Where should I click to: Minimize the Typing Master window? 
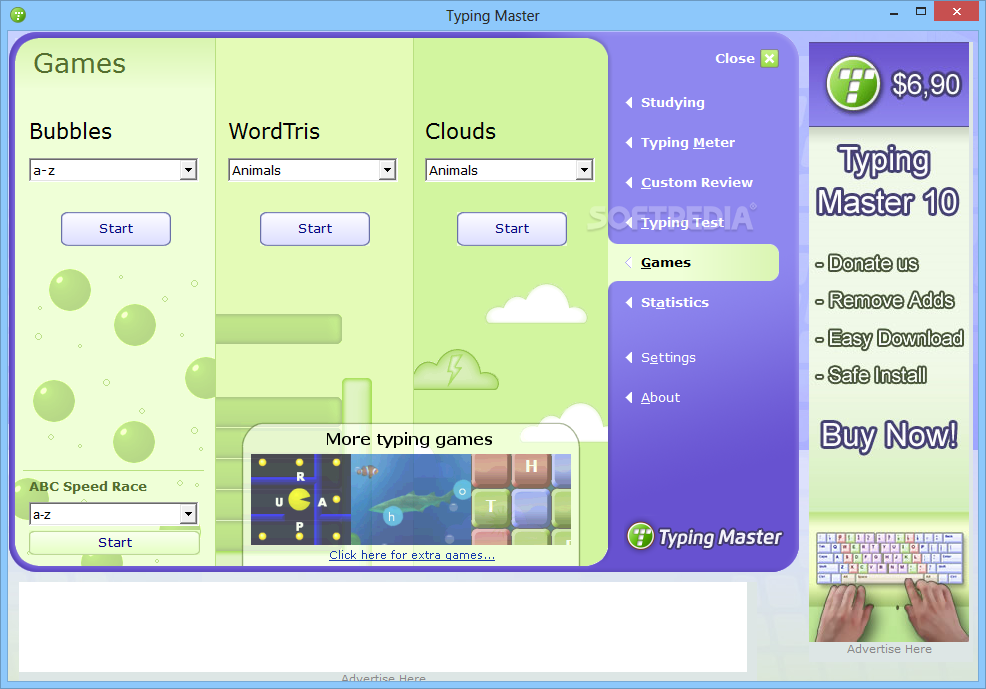[894, 12]
